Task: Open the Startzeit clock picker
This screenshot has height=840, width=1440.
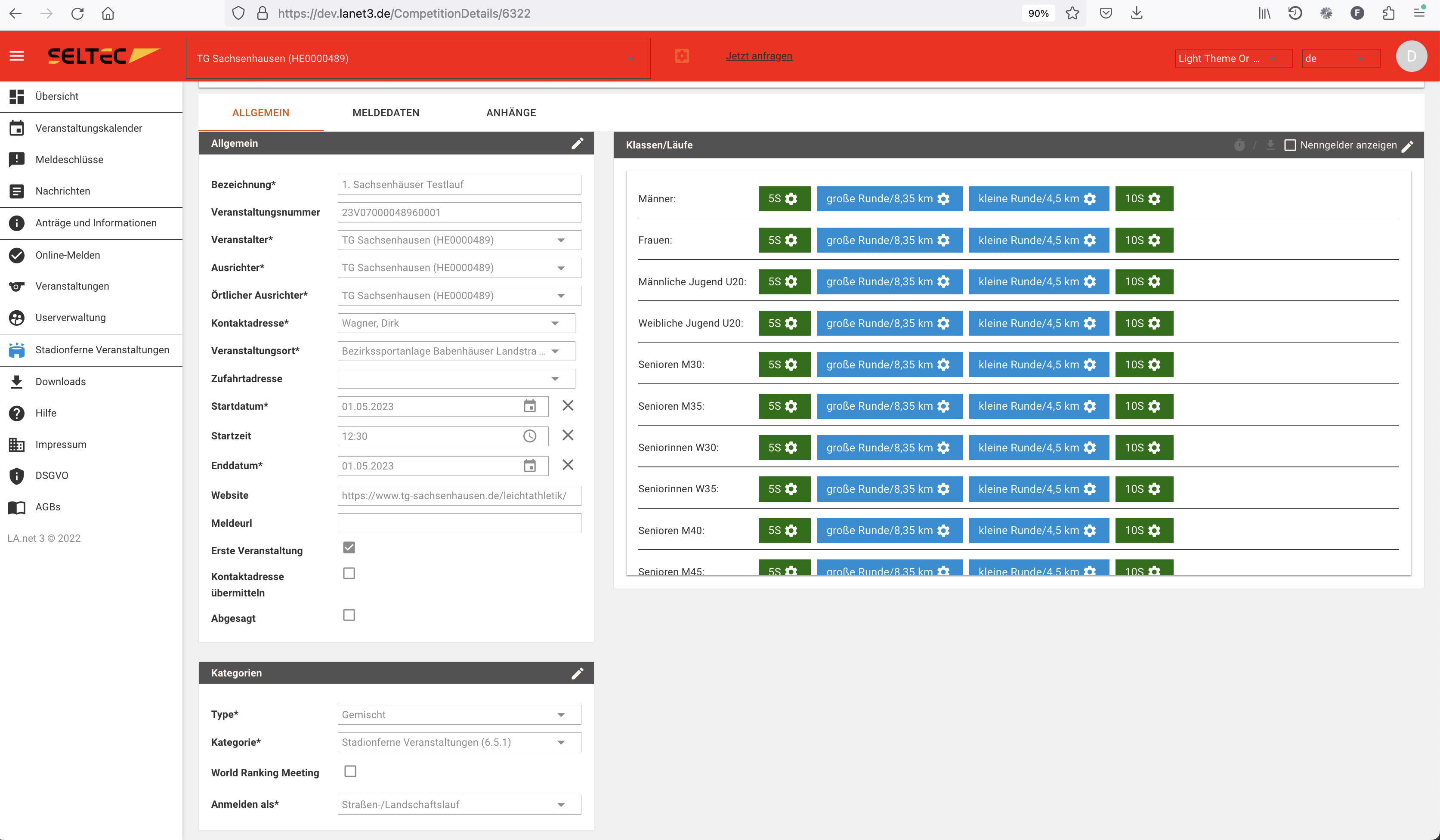Action: pyautogui.click(x=530, y=436)
